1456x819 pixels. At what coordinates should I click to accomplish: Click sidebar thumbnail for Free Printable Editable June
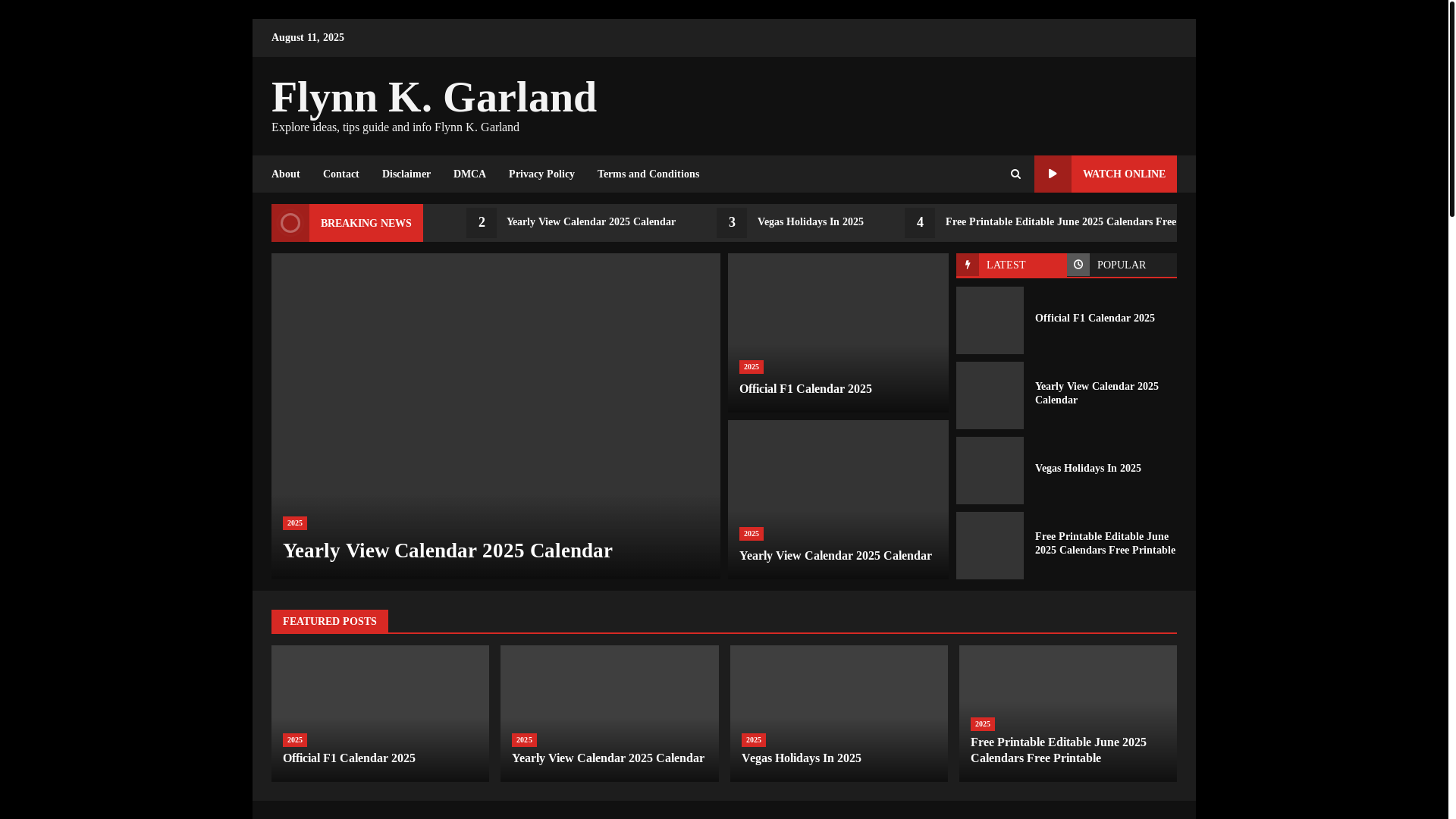click(x=990, y=545)
